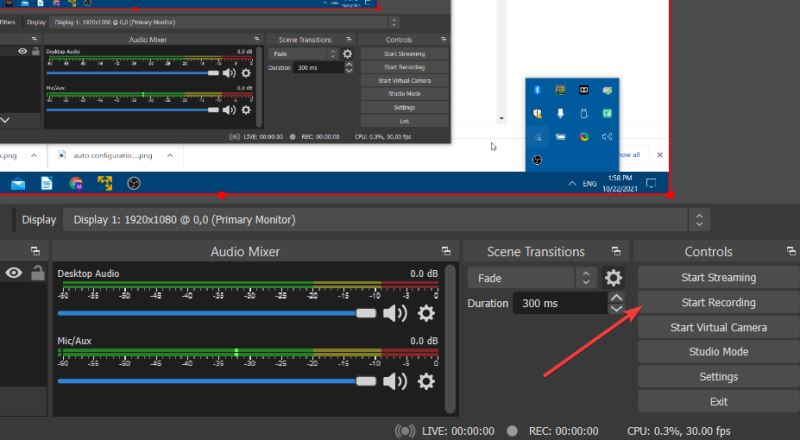Pop out the Controls dock
The width and height of the screenshot is (800, 440).
coord(789,252)
